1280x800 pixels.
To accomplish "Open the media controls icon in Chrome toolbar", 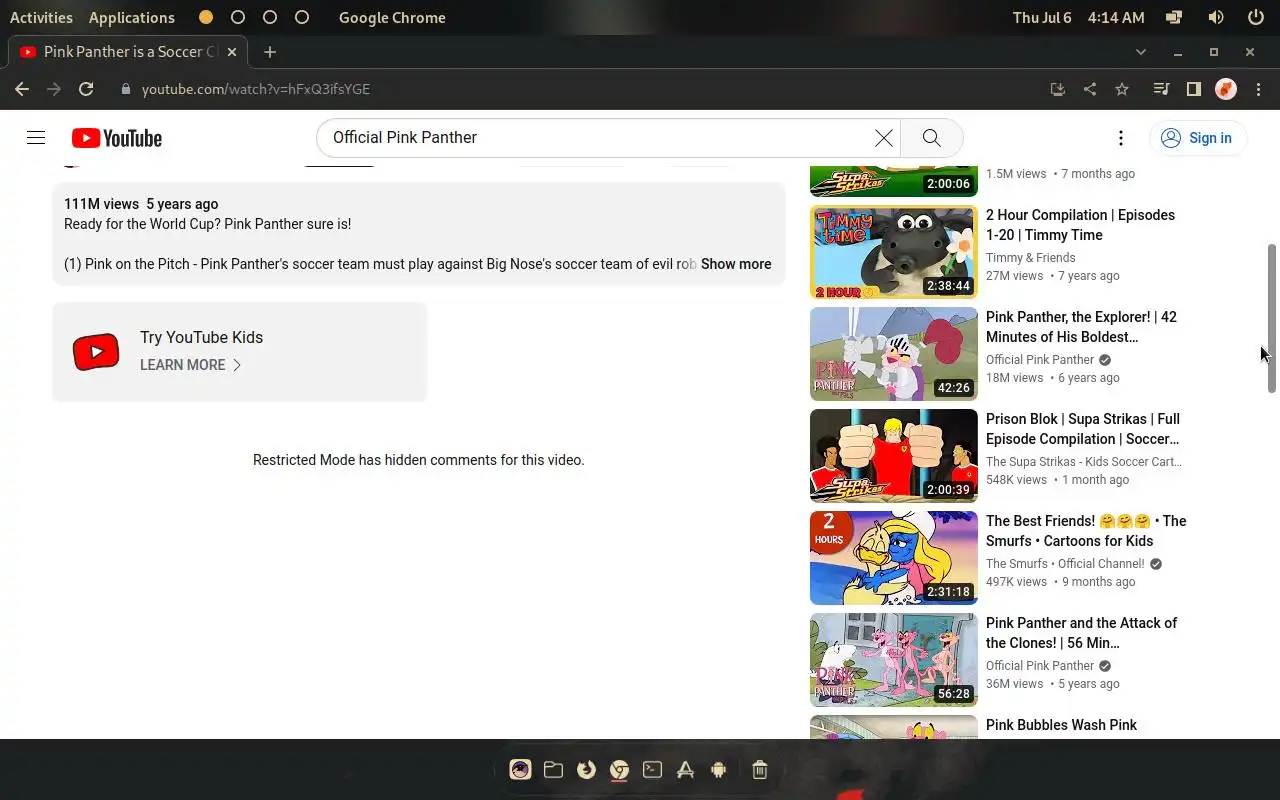I will (1161, 89).
